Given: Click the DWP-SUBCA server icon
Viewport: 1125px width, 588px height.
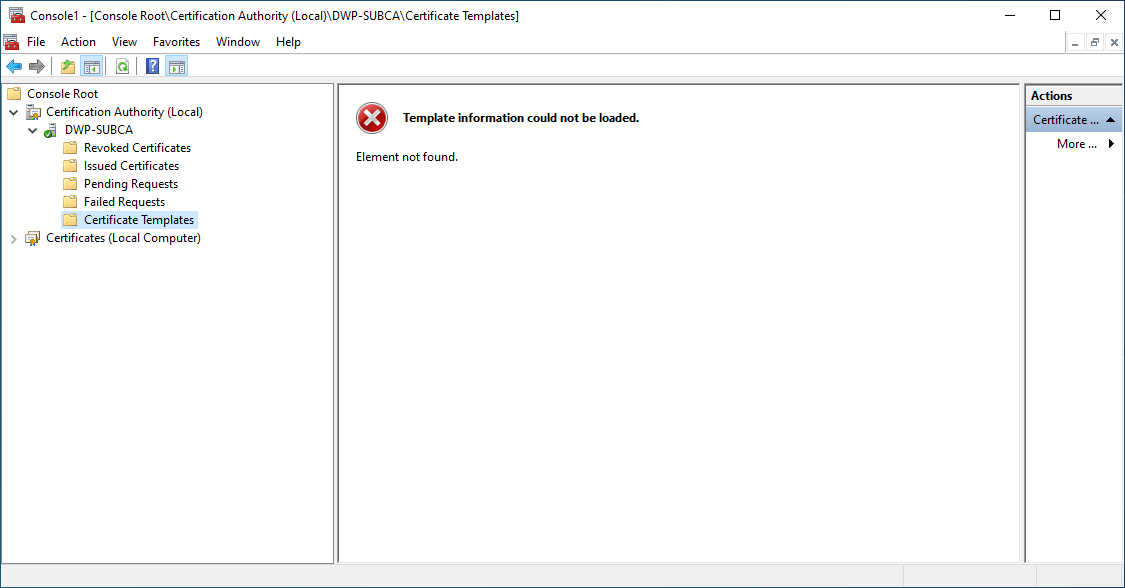Looking at the screenshot, I should coord(50,130).
